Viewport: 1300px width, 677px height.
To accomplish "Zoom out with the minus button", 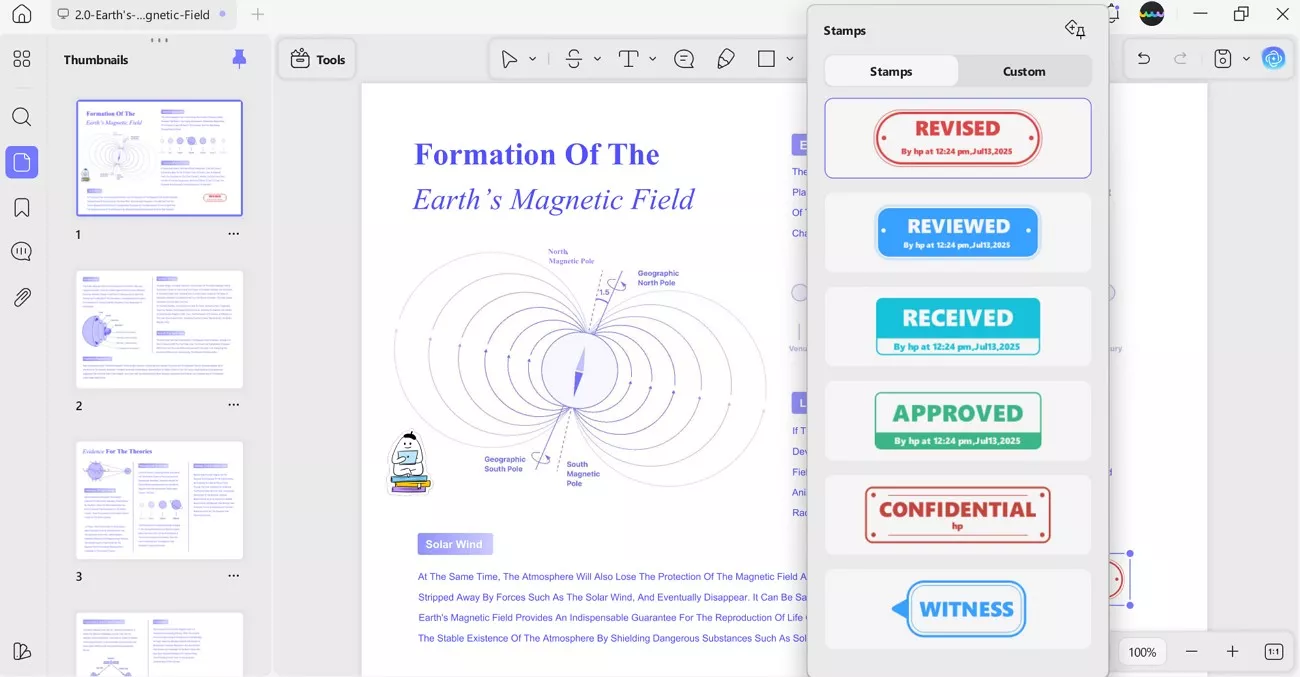I will pyautogui.click(x=1192, y=651).
